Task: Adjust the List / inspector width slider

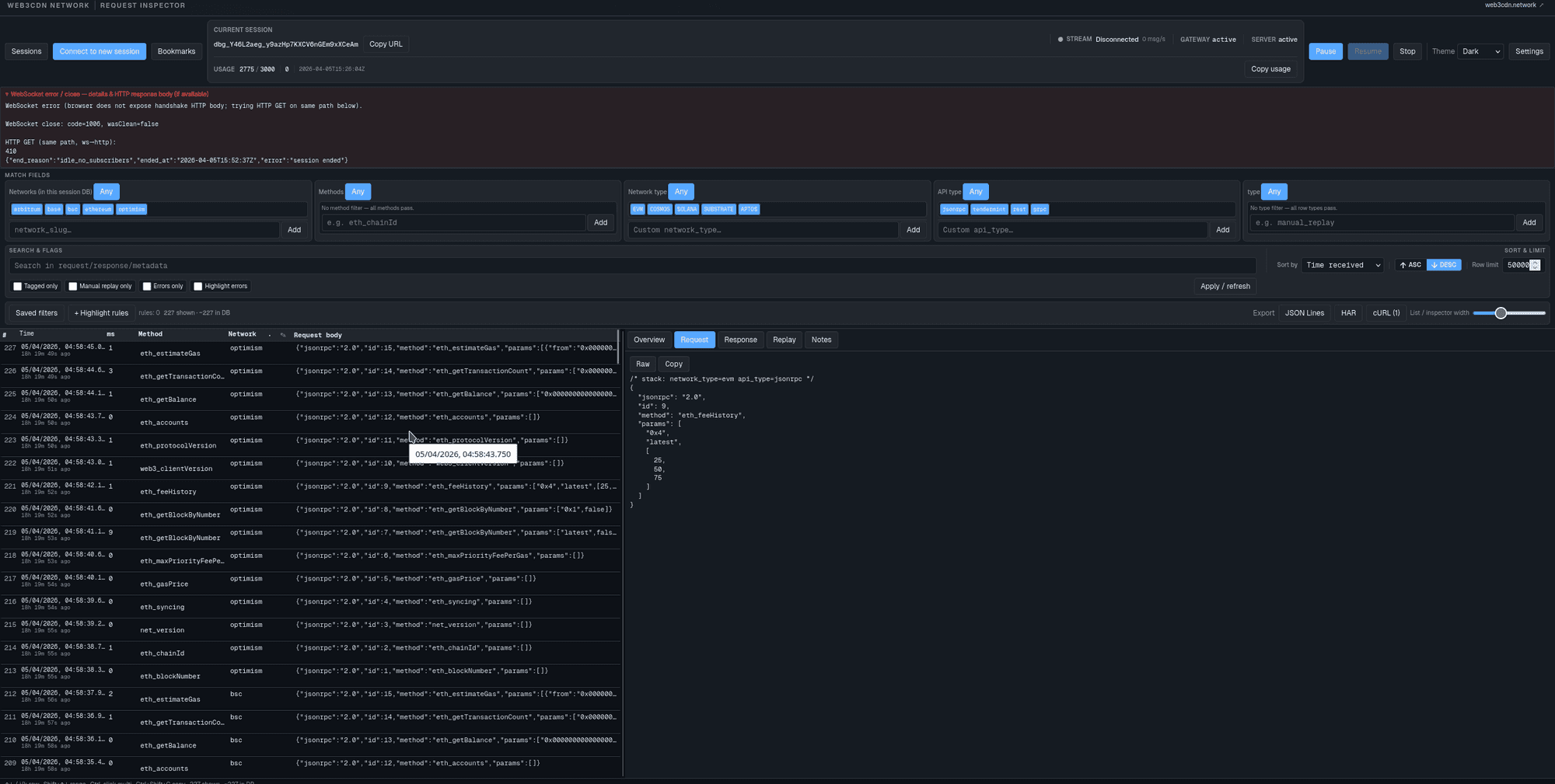Action: (x=1501, y=313)
